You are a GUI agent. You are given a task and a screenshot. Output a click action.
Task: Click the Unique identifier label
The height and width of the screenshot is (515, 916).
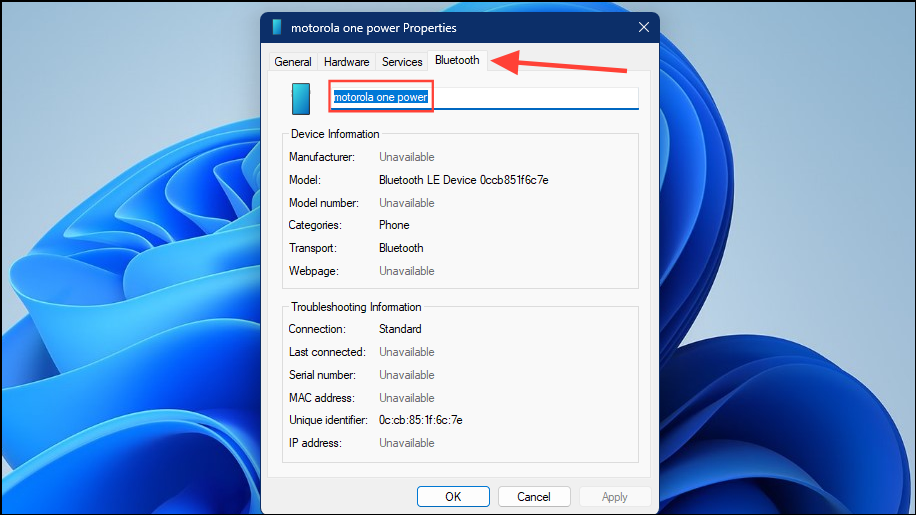pyautogui.click(x=328, y=420)
